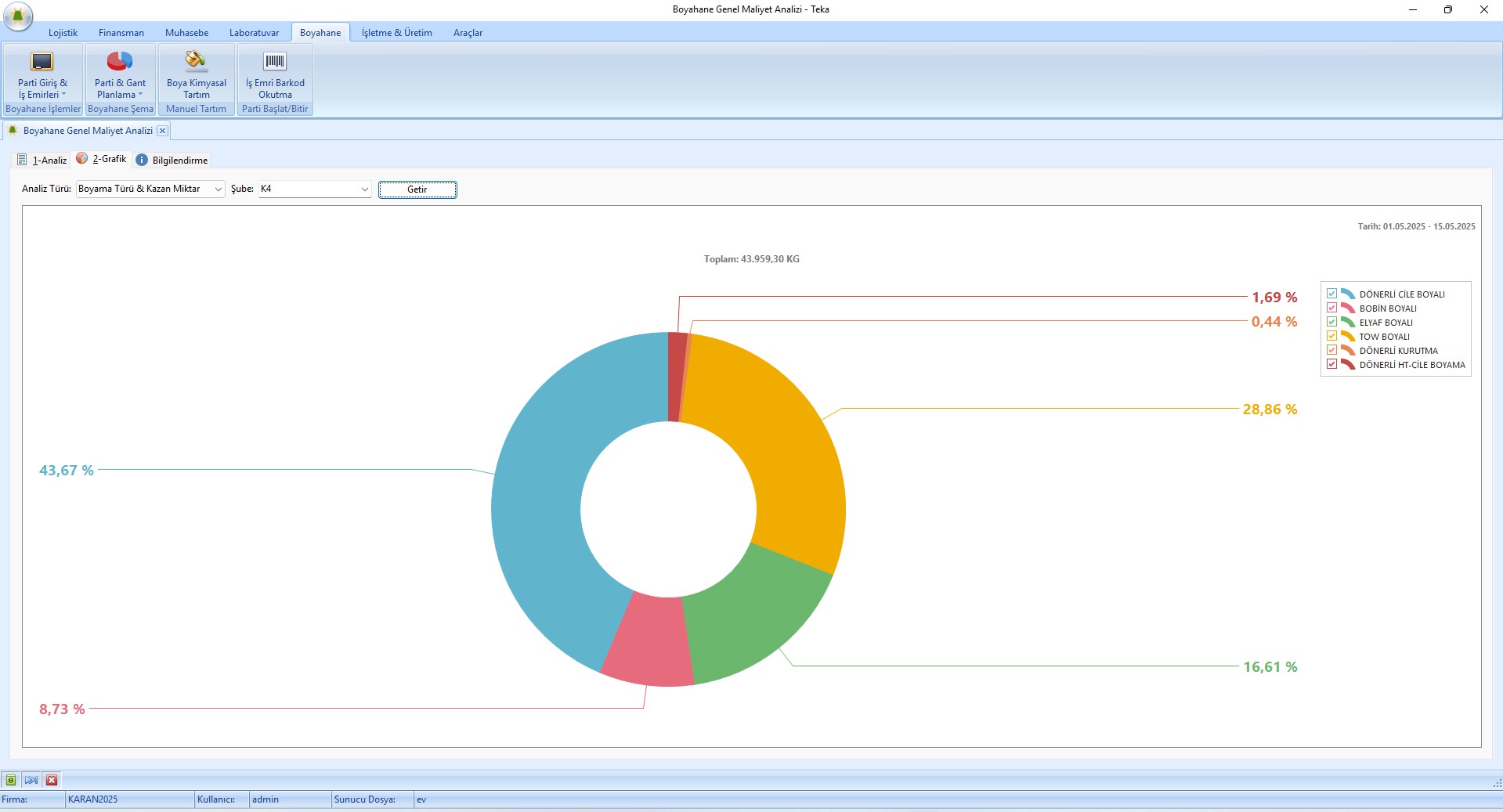Expand the Analiz Türü dropdown
This screenshot has width=1503, height=812.
pos(218,189)
